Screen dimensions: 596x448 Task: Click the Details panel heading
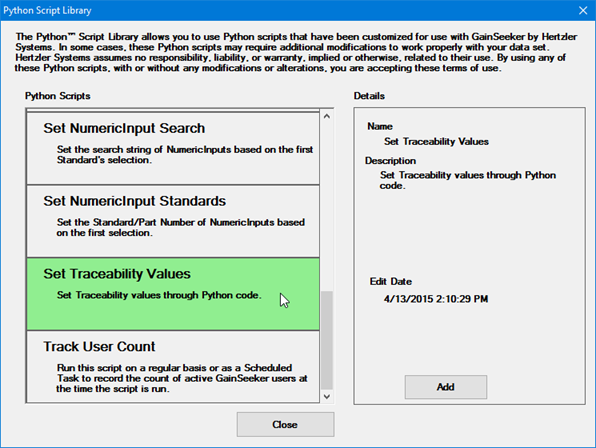369,96
